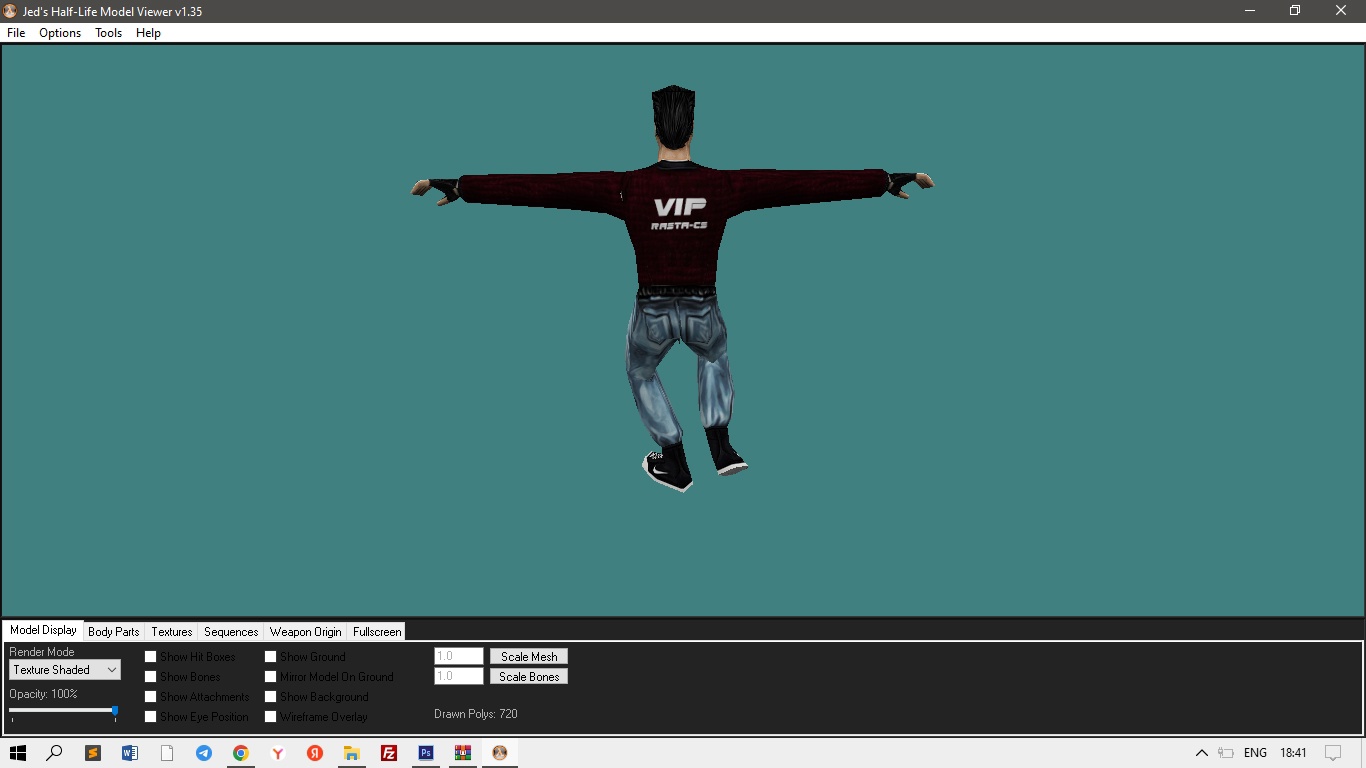Switch to the Fullscreen tab
Screen dimensions: 1366x768
coord(377,632)
